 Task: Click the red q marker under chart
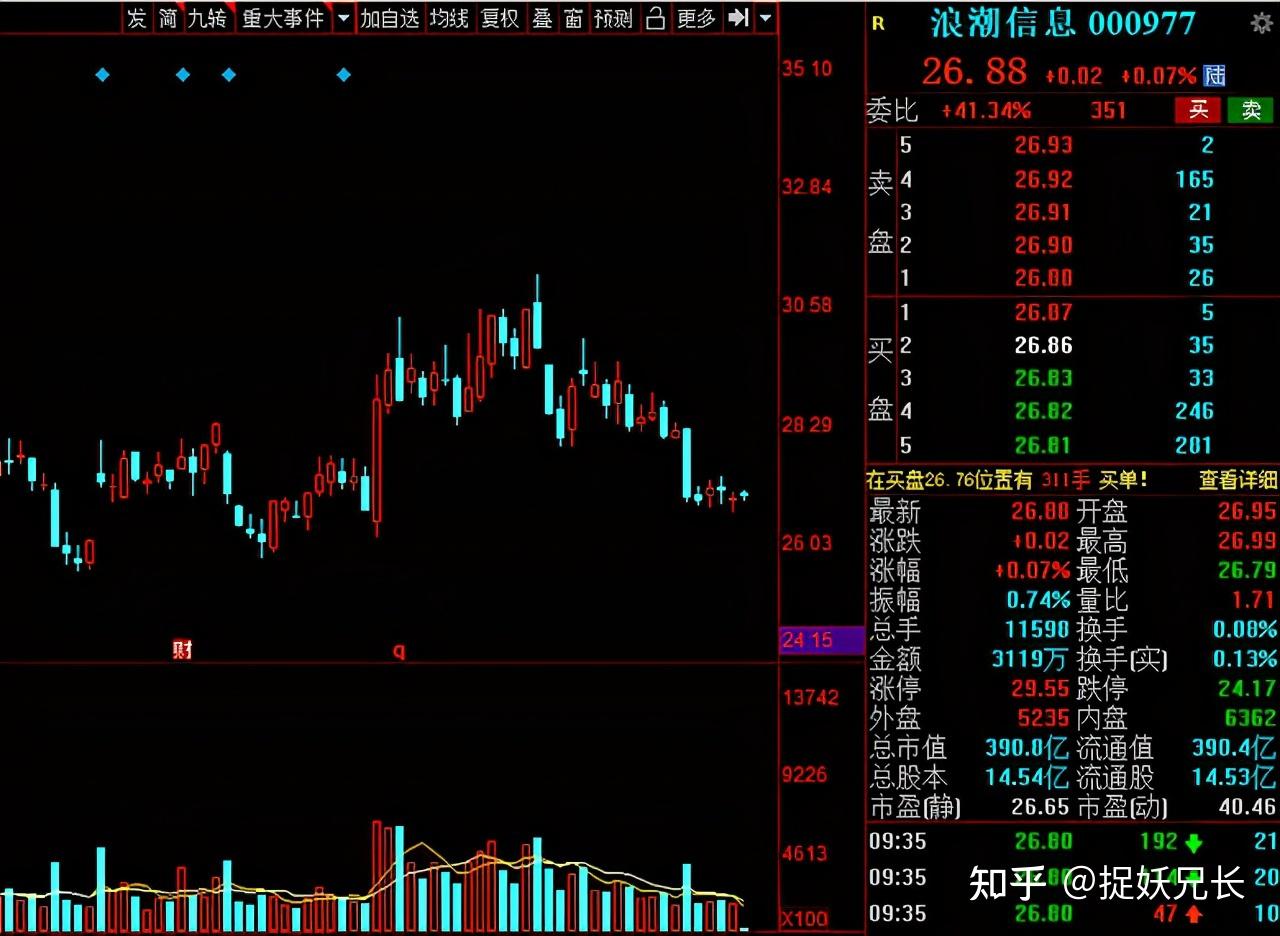coord(399,651)
